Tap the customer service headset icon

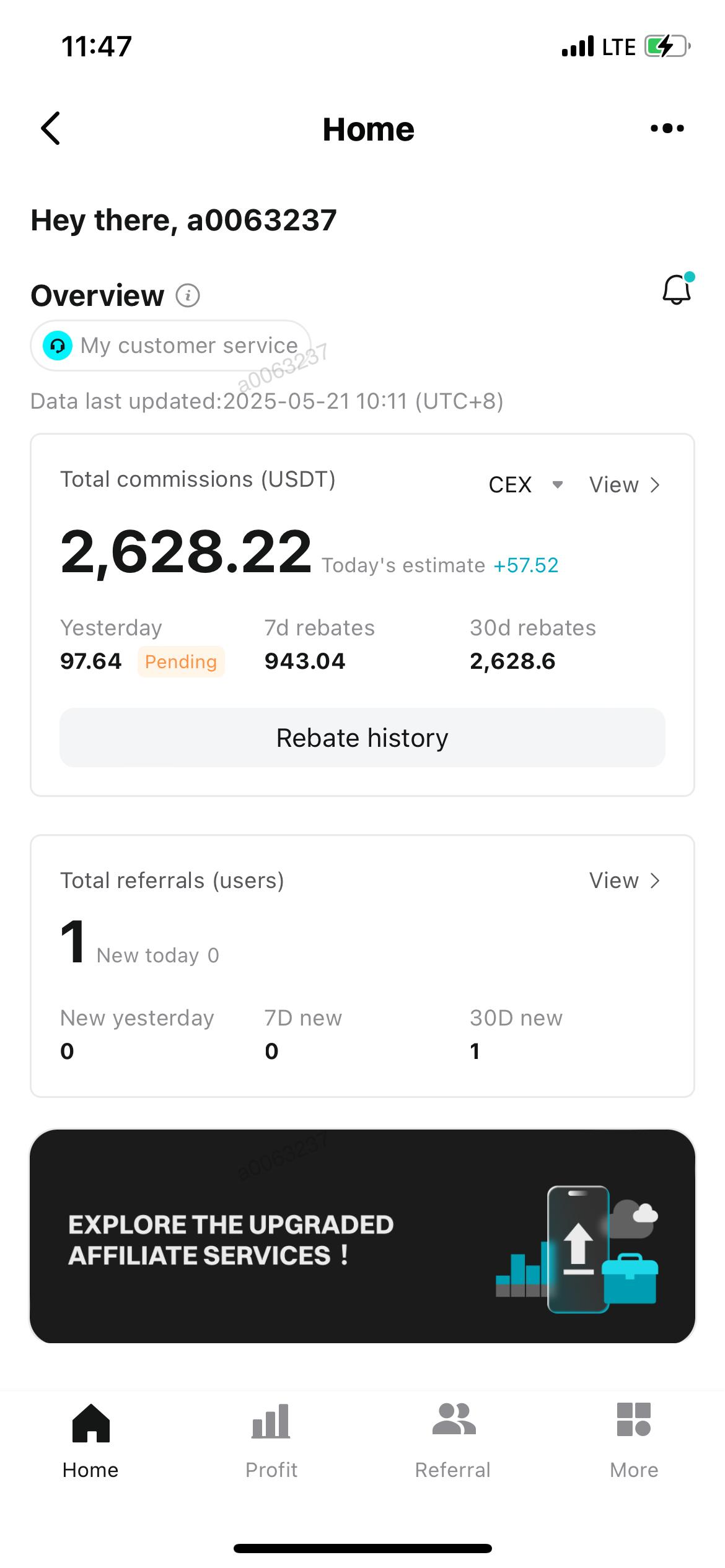[58, 346]
